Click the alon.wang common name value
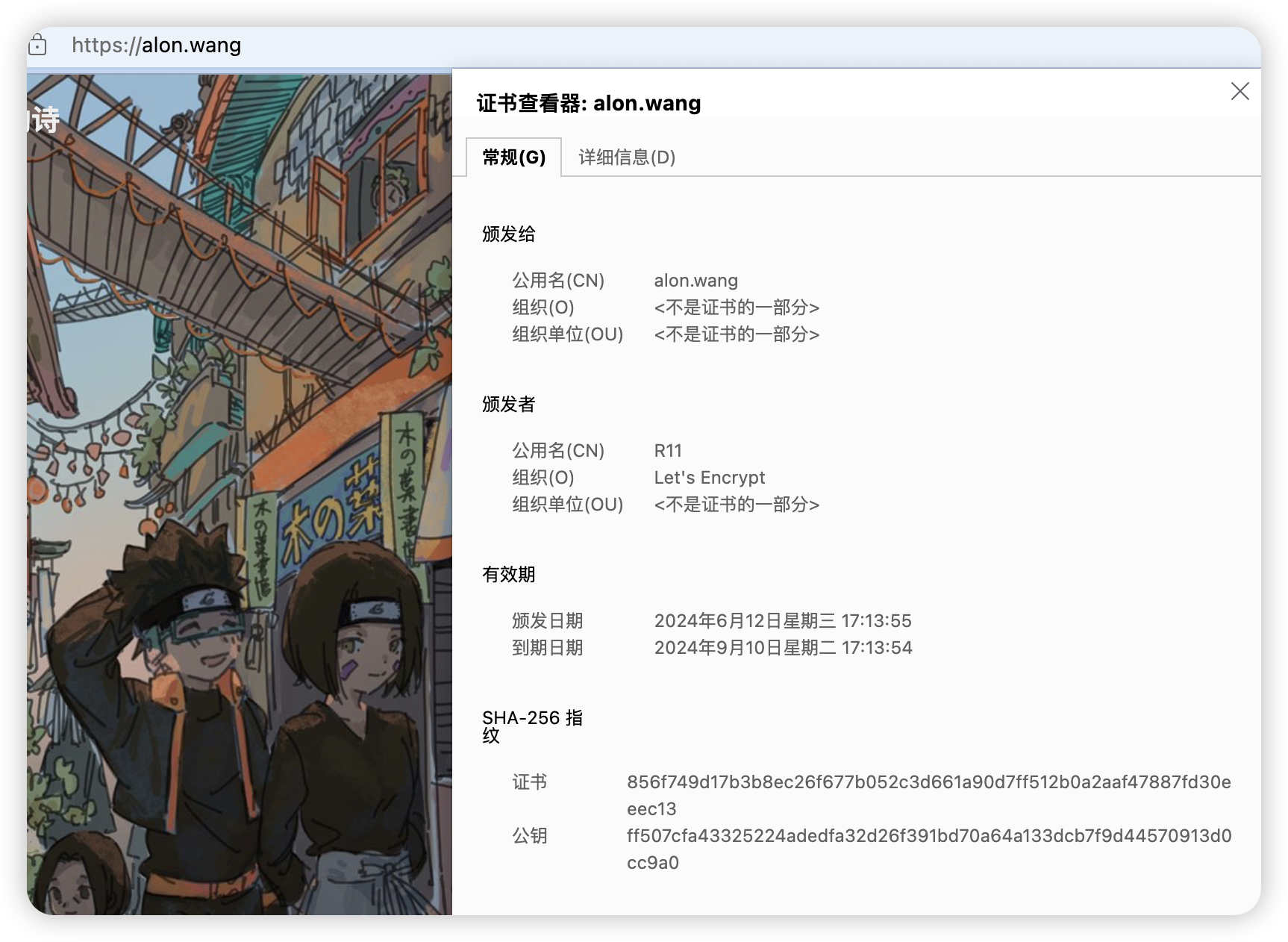The image size is (1288, 942). (x=695, y=281)
